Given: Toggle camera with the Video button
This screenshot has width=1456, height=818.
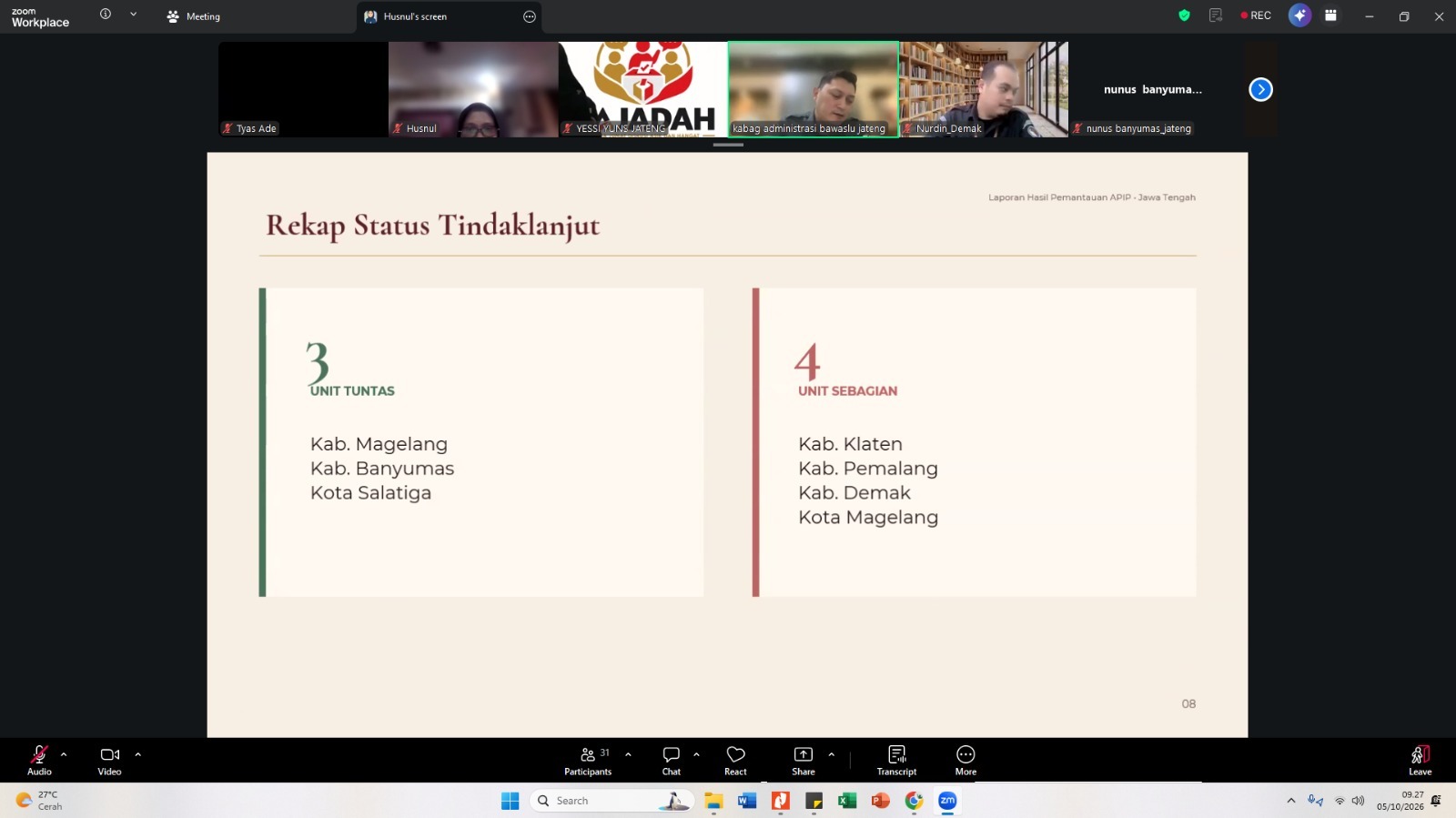Looking at the screenshot, I should (x=109, y=761).
